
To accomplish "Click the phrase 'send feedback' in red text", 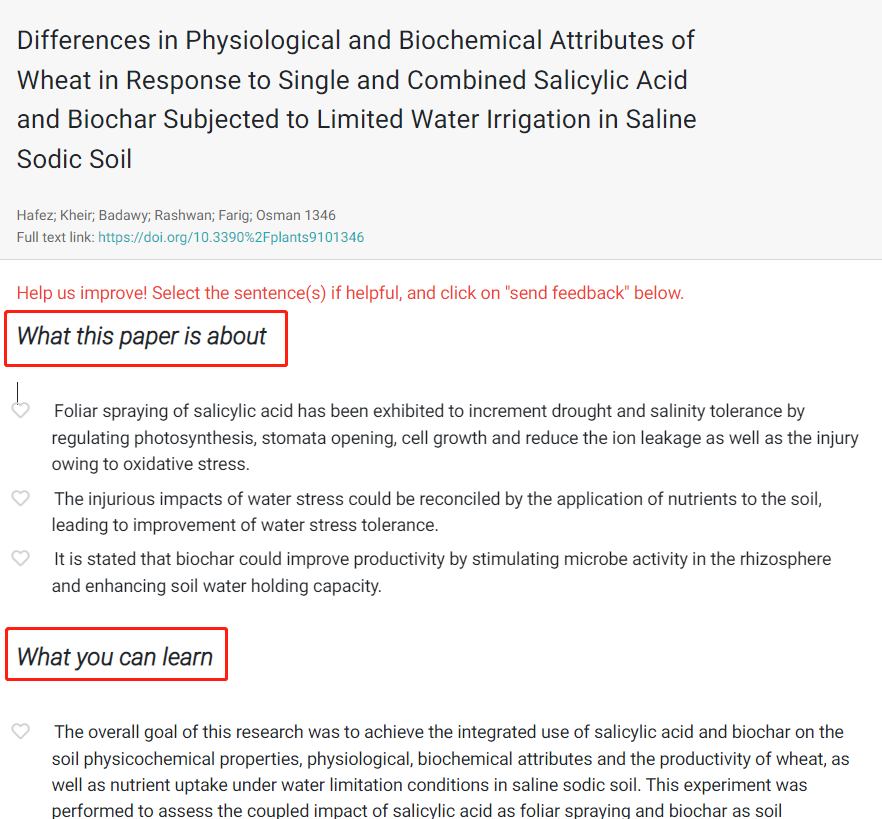I will tap(567, 293).
